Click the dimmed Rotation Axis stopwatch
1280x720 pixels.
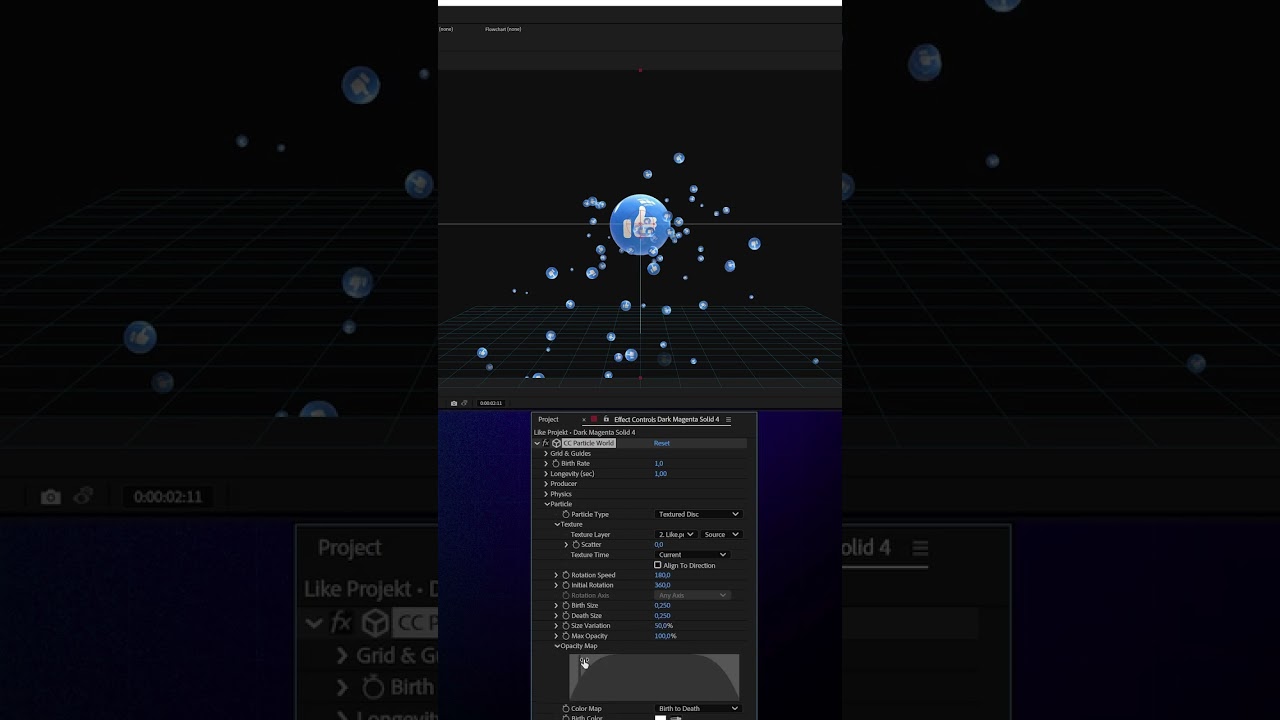(x=566, y=595)
